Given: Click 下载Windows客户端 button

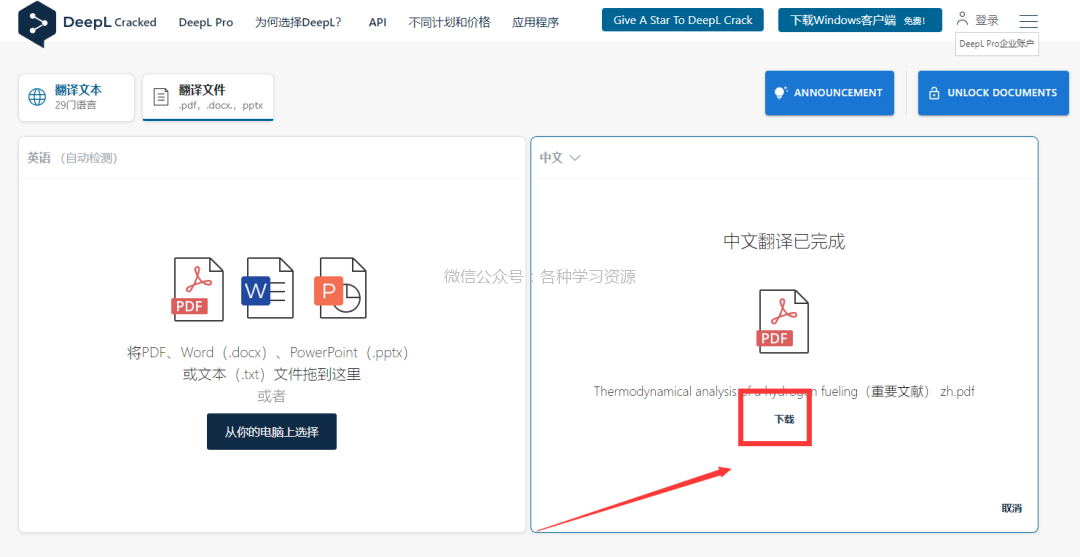Looking at the screenshot, I should pos(860,20).
